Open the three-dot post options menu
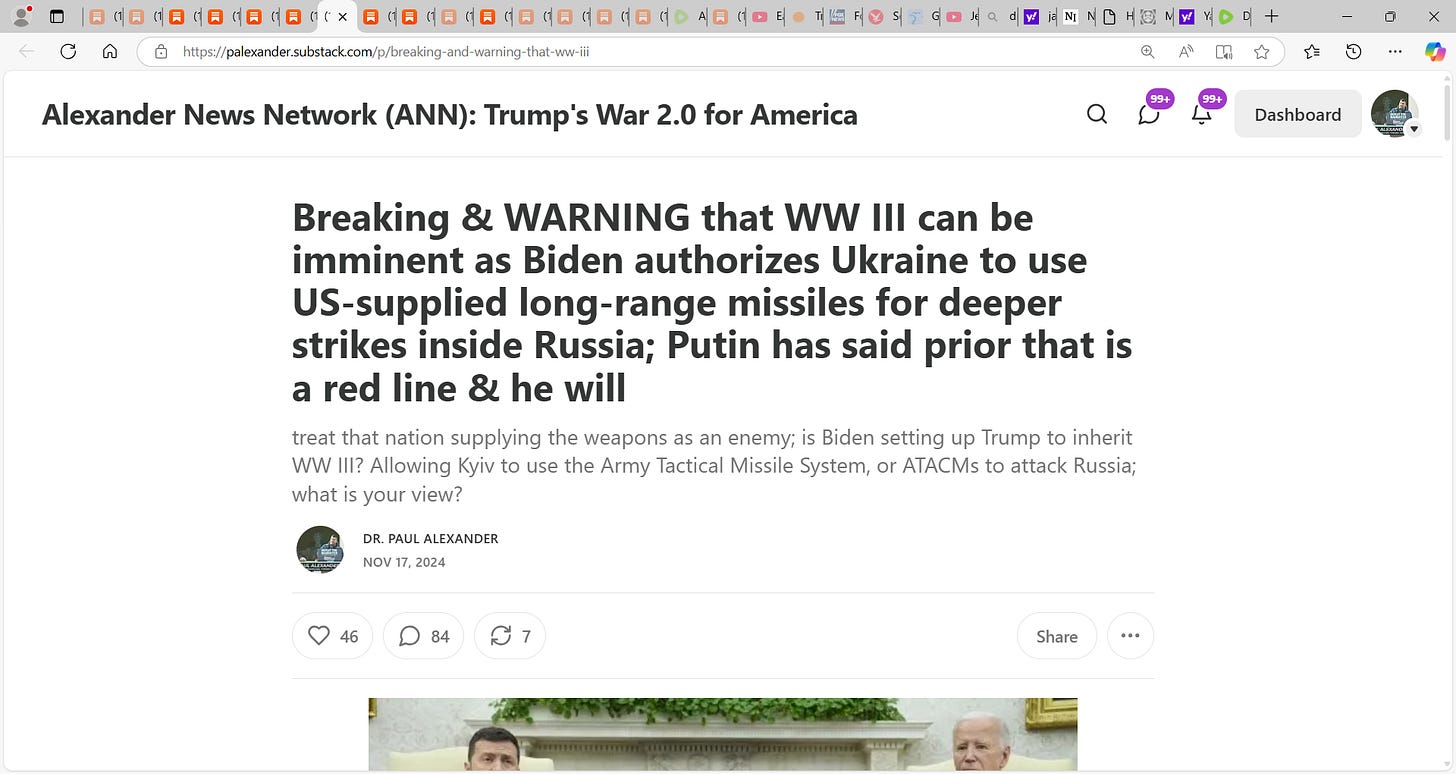The width and height of the screenshot is (1456, 774). point(1130,636)
